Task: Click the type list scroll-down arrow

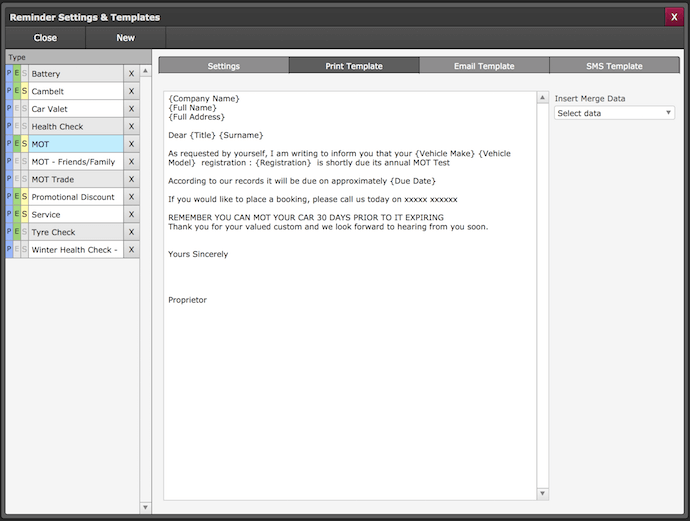Action: pyautogui.click(x=146, y=507)
